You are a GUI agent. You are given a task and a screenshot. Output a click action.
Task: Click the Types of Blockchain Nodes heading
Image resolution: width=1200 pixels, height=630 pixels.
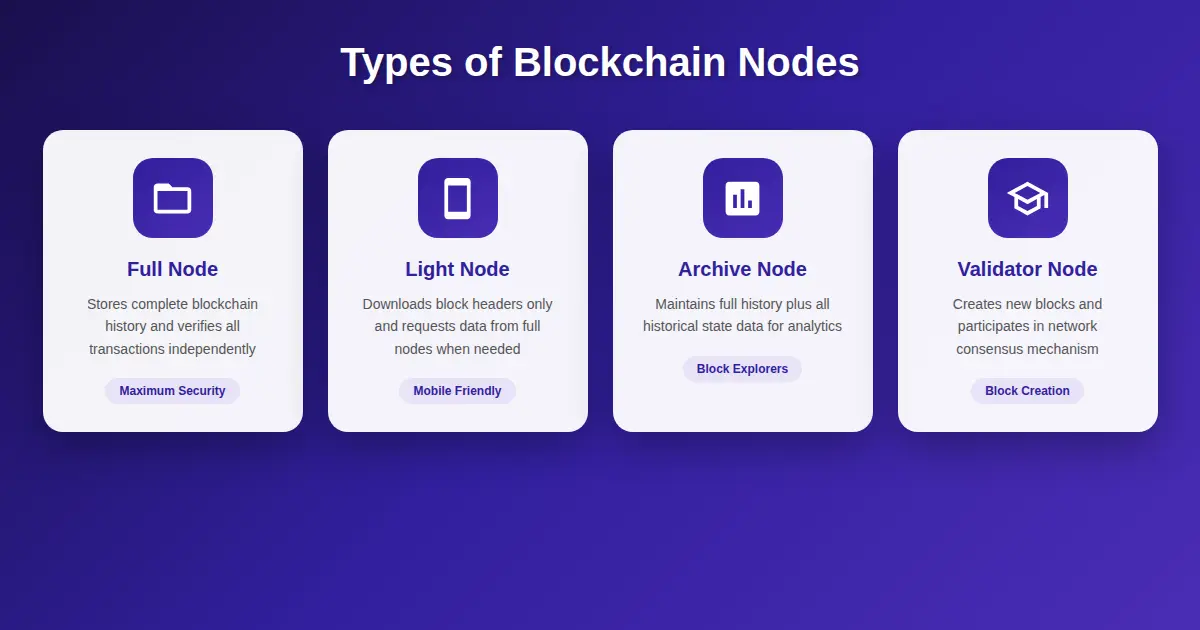(x=600, y=62)
